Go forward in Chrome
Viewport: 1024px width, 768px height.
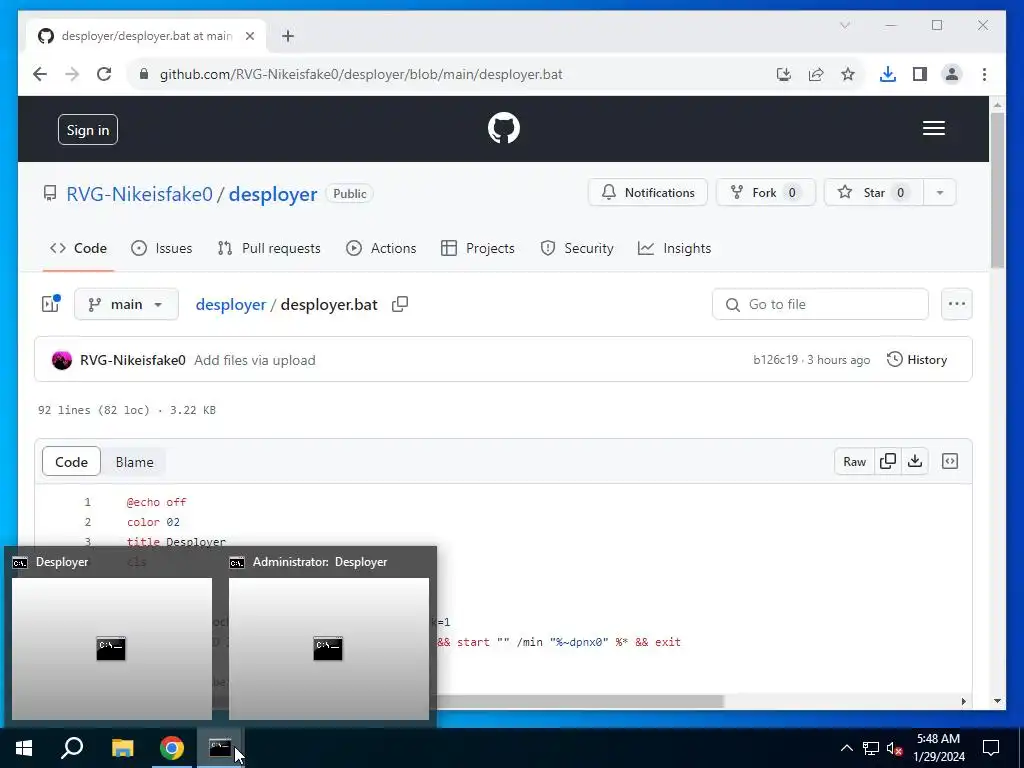tap(72, 74)
